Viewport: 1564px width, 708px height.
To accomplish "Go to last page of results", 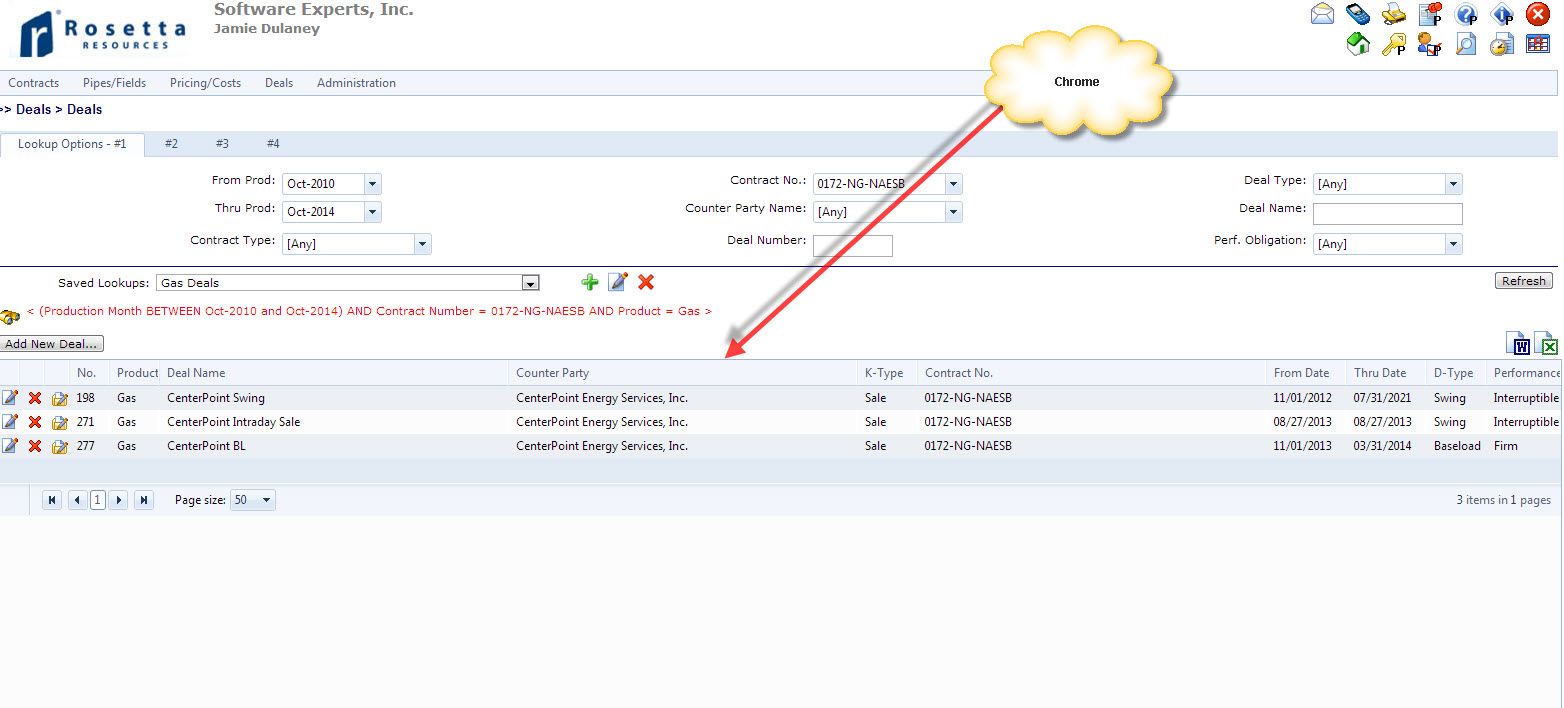I will pos(144,500).
